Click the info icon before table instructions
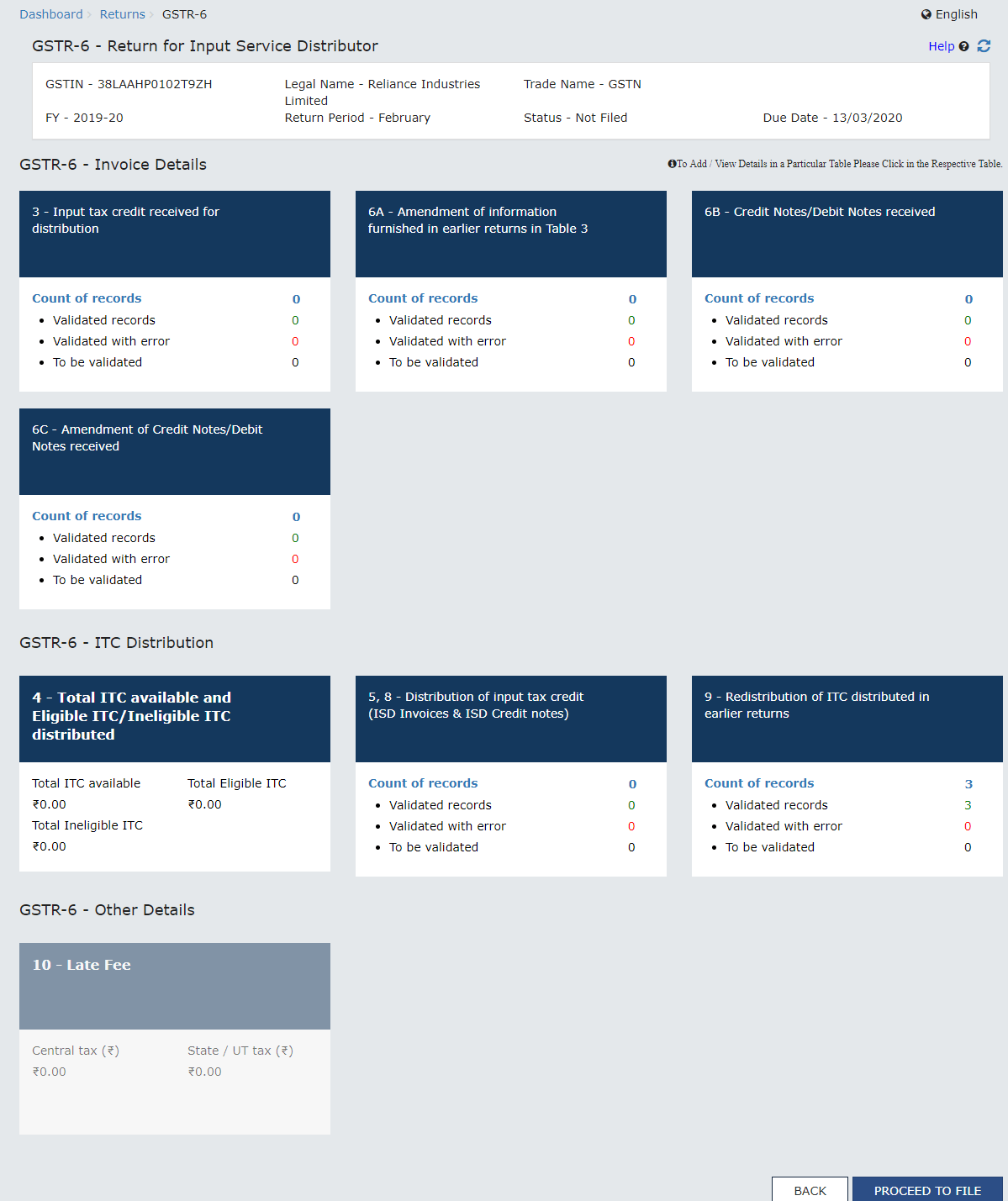This screenshot has height=1201, width=1008. pos(672,164)
